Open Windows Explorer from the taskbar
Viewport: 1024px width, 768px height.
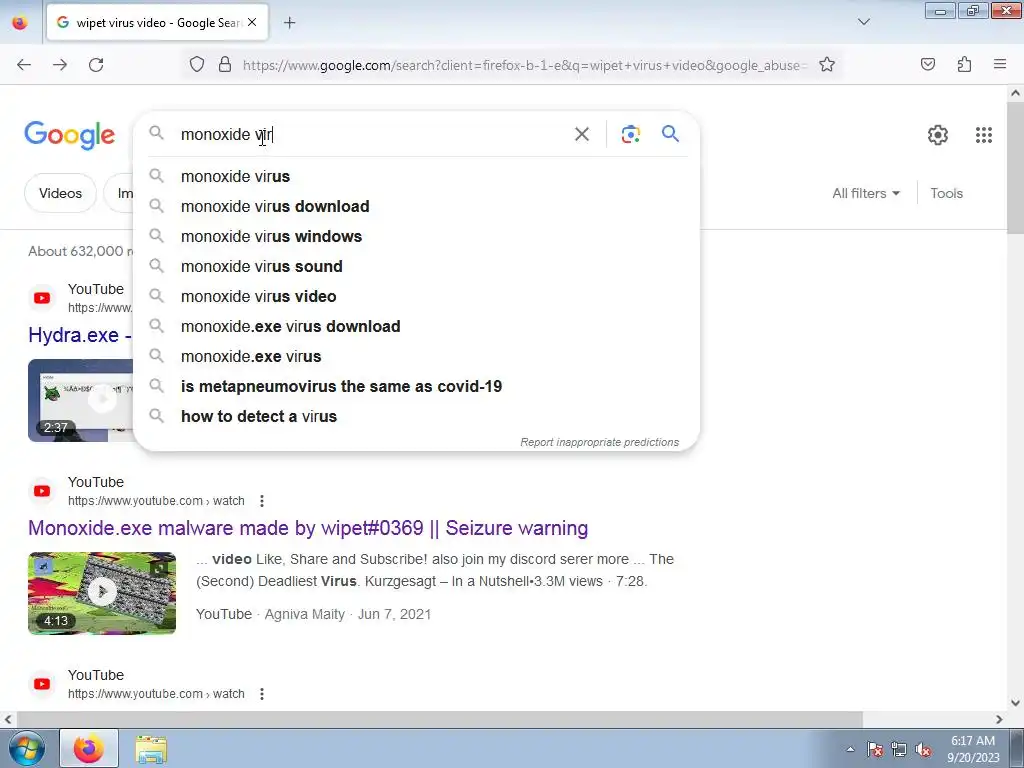click(x=151, y=749)
